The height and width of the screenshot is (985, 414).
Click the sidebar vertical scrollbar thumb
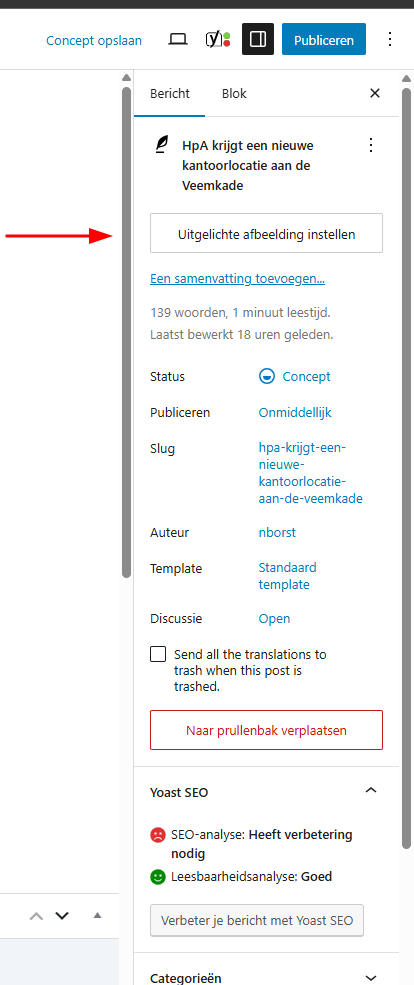[405, 468]
